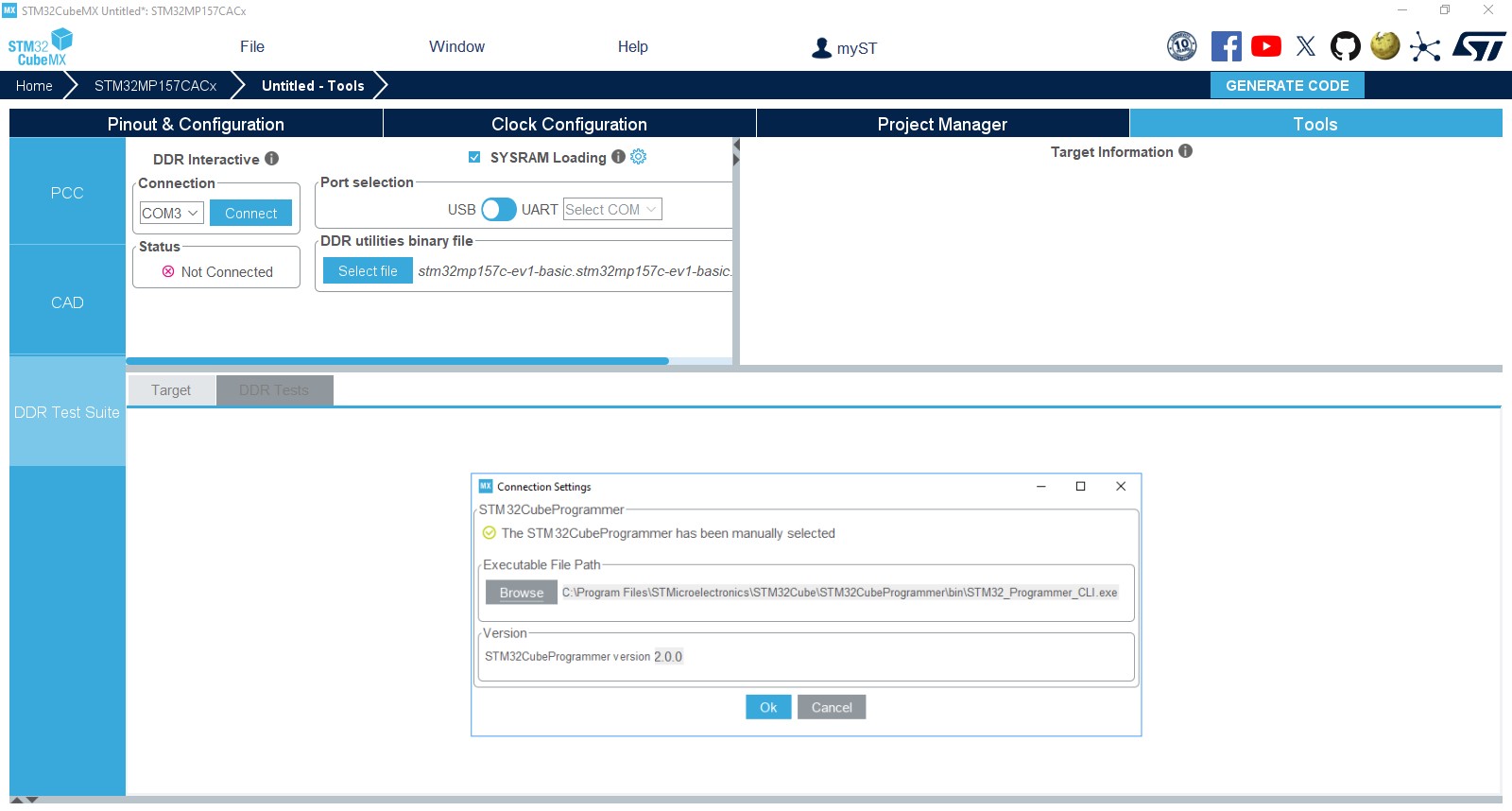Screen dimensions: 1512x811
Task: Open the File menu
Action: click(252, 46)
